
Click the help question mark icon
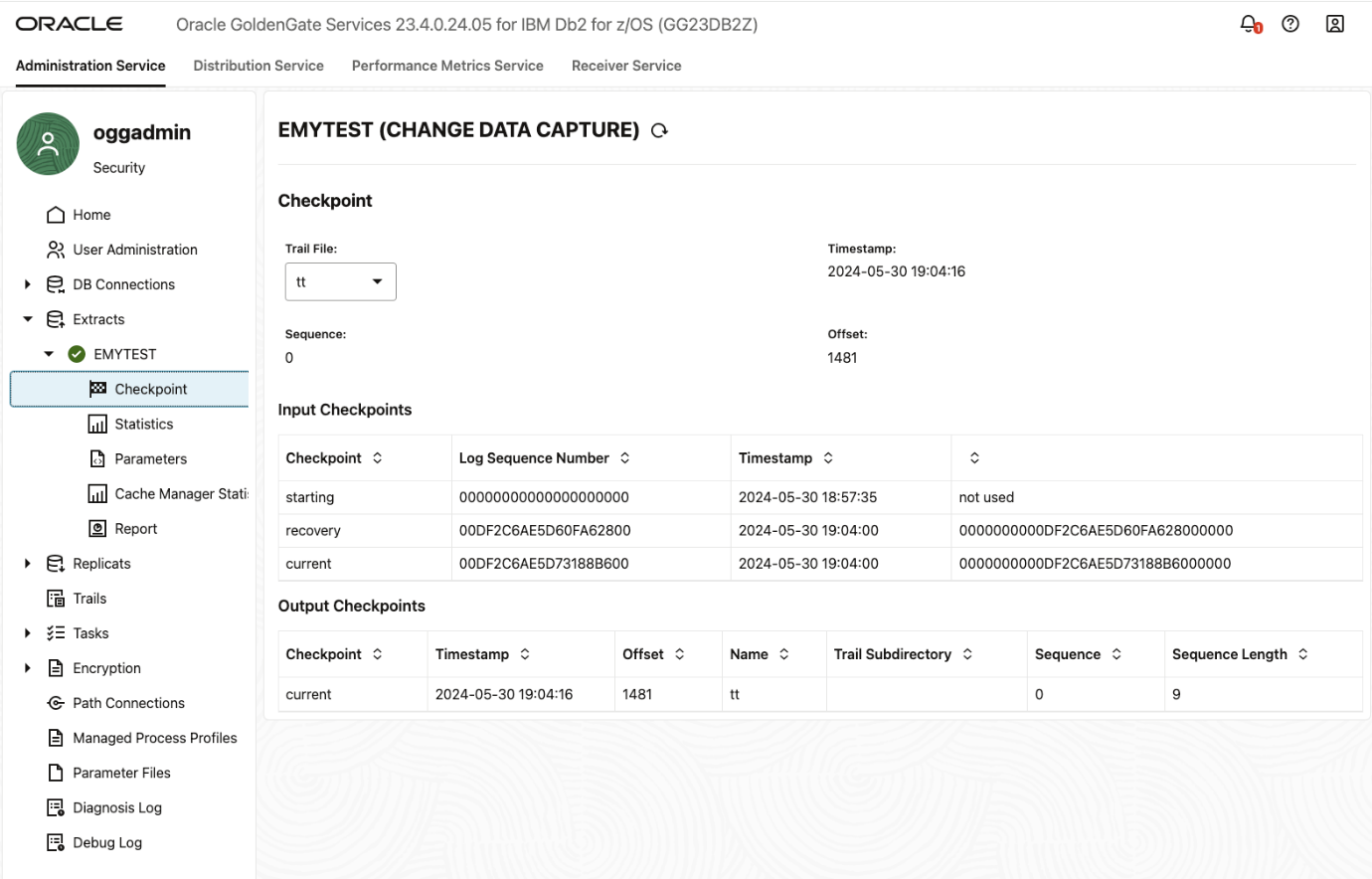pos(1290,23)
